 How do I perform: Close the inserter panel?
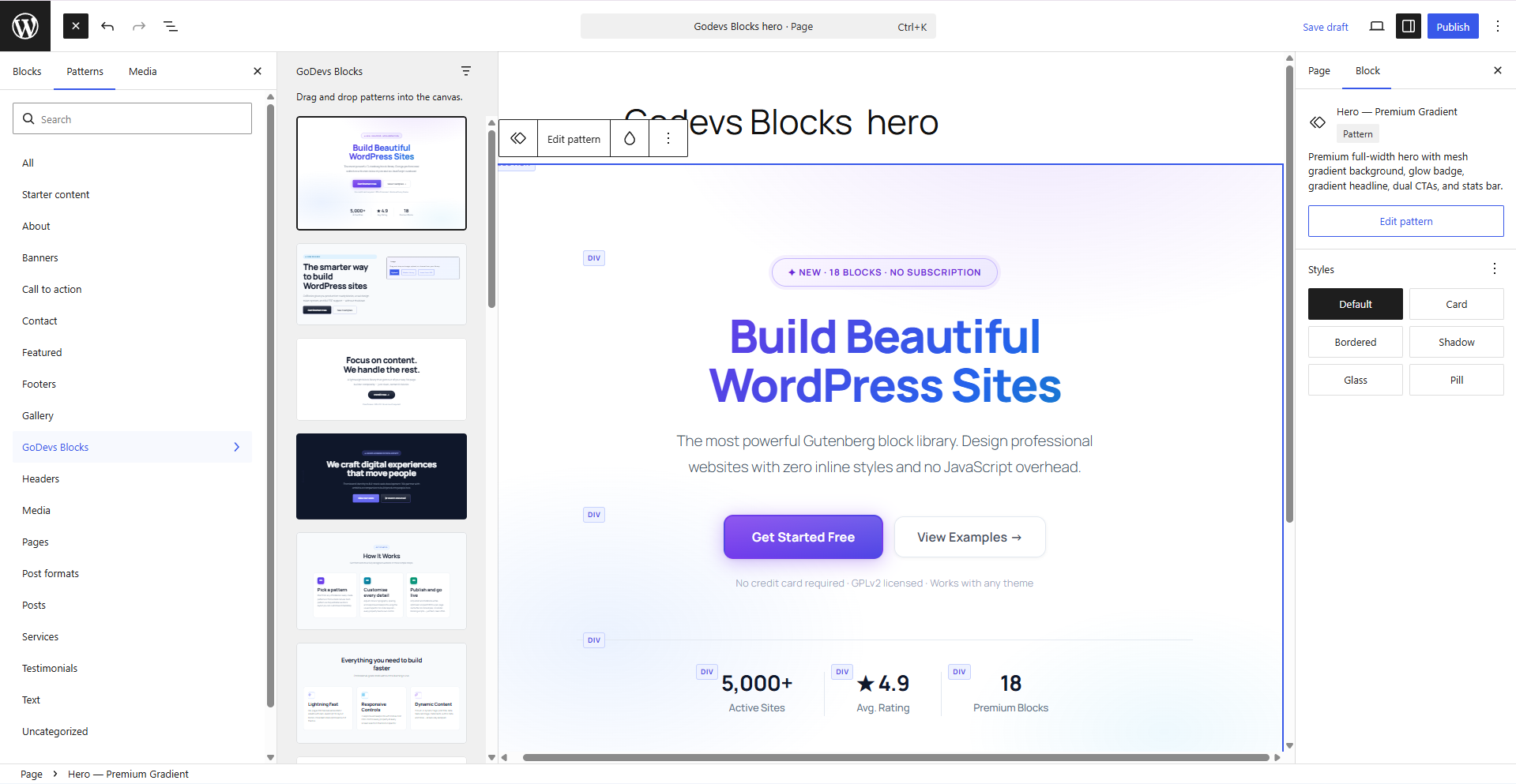pyautogui.click(x=258, y=71)
